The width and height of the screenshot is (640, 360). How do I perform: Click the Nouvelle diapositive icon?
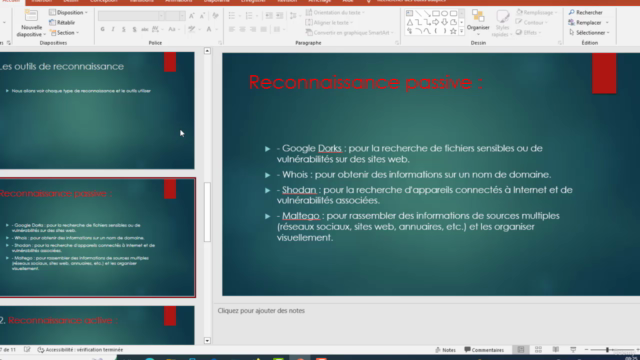point(31,16)
